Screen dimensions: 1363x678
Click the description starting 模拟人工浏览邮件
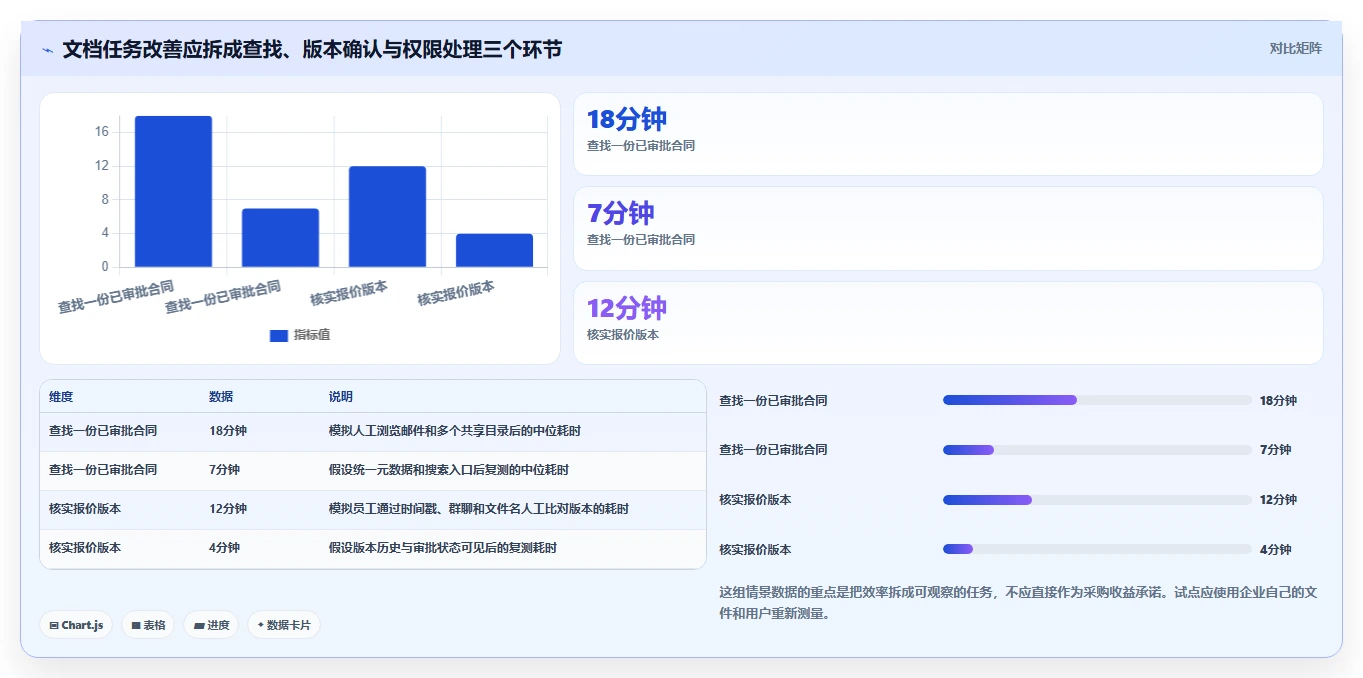coord(455,431)
